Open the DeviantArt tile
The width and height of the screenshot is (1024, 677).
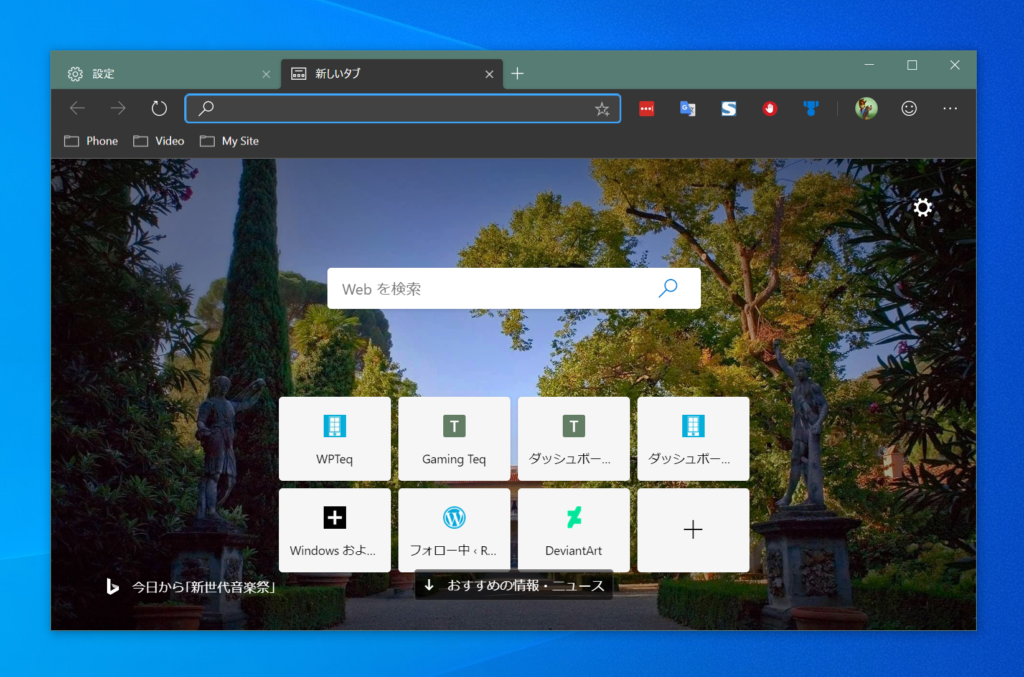(573, 530)
